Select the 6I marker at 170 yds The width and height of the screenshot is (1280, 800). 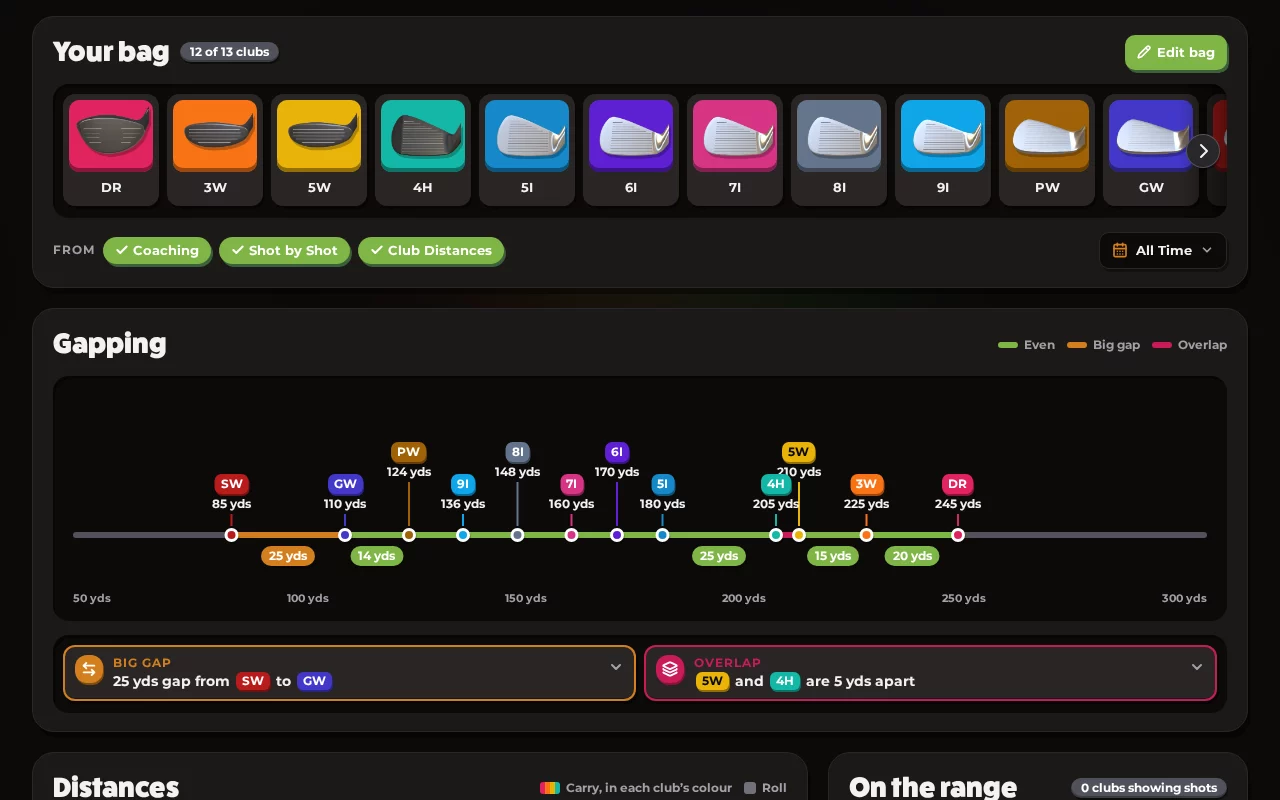click(x=617, y=535)
